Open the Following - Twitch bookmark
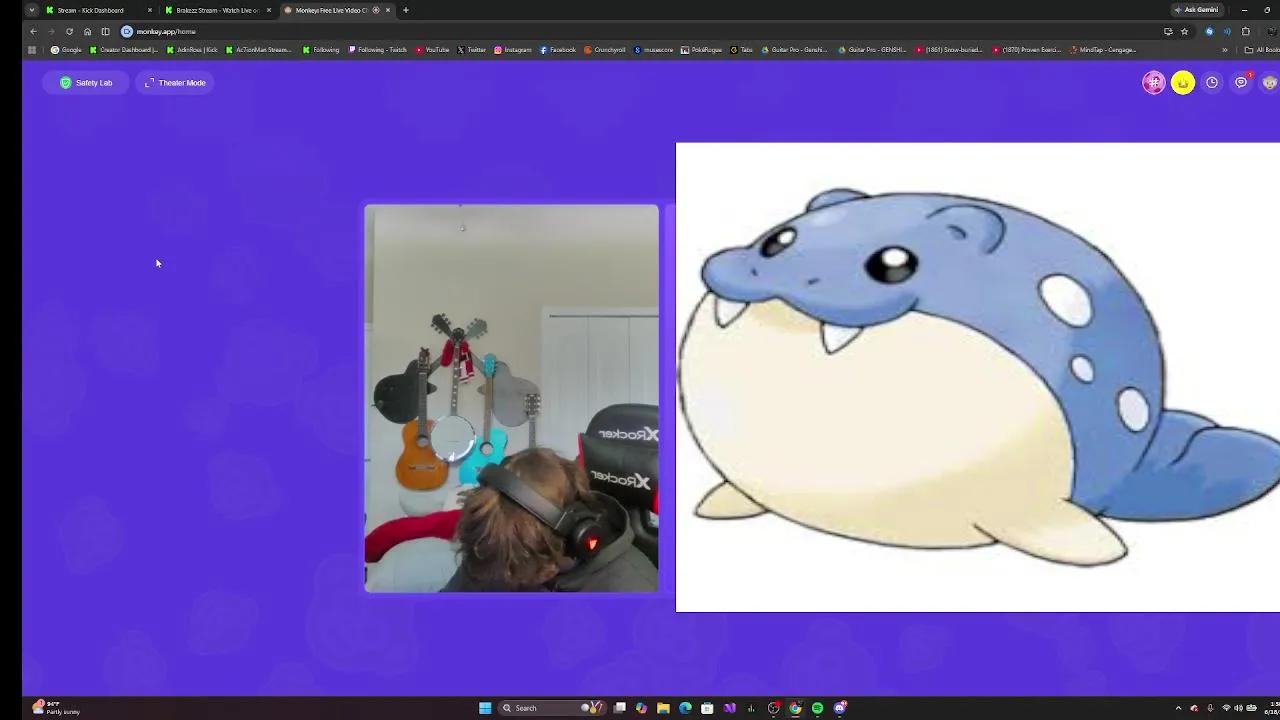This screenshot has height=720, width=1280. coord(377,50)
